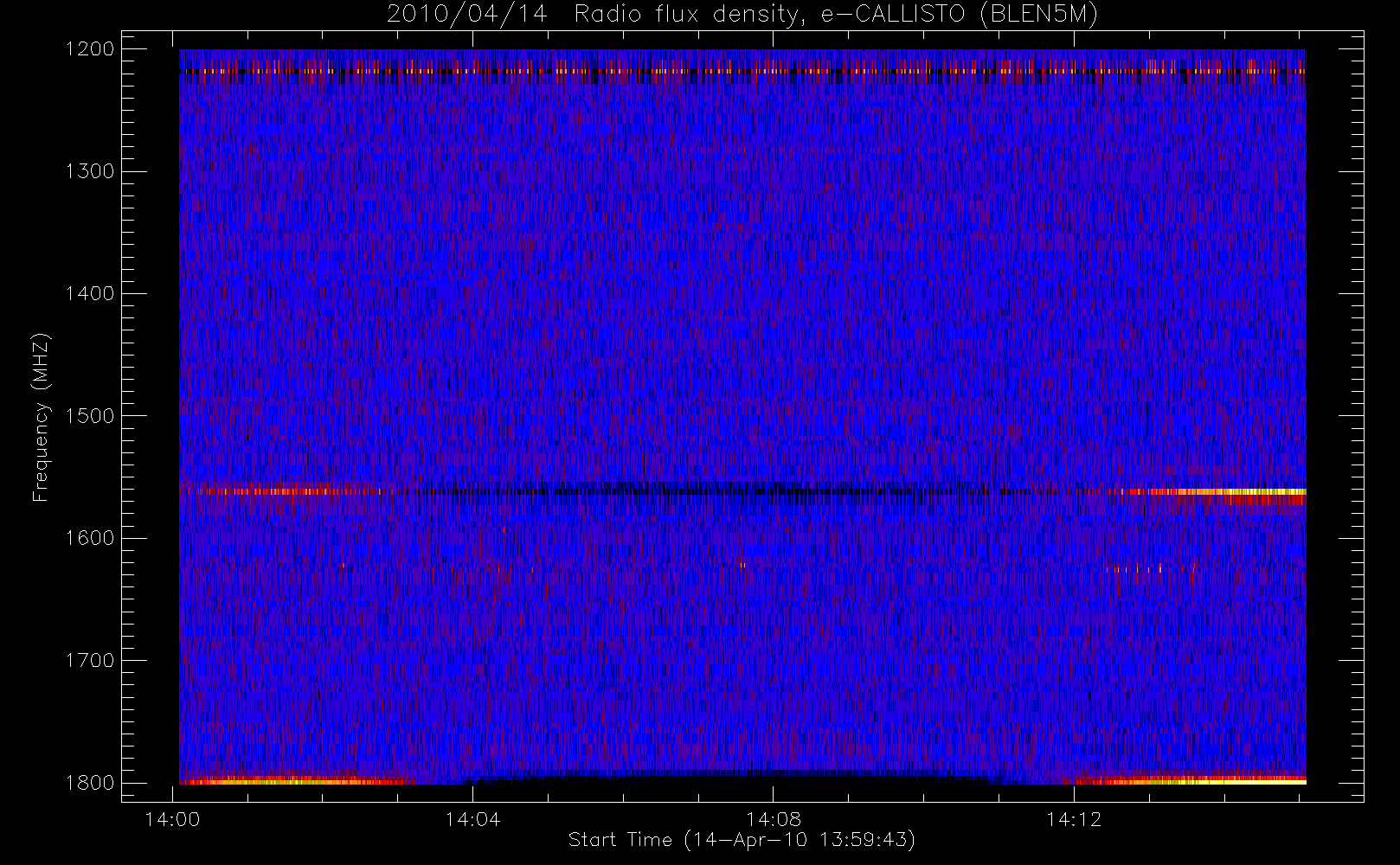The height and width of the screenshot is (865, 1400).
Task: Click the 14:00 time tick label
Action: (x=172, y=819)
